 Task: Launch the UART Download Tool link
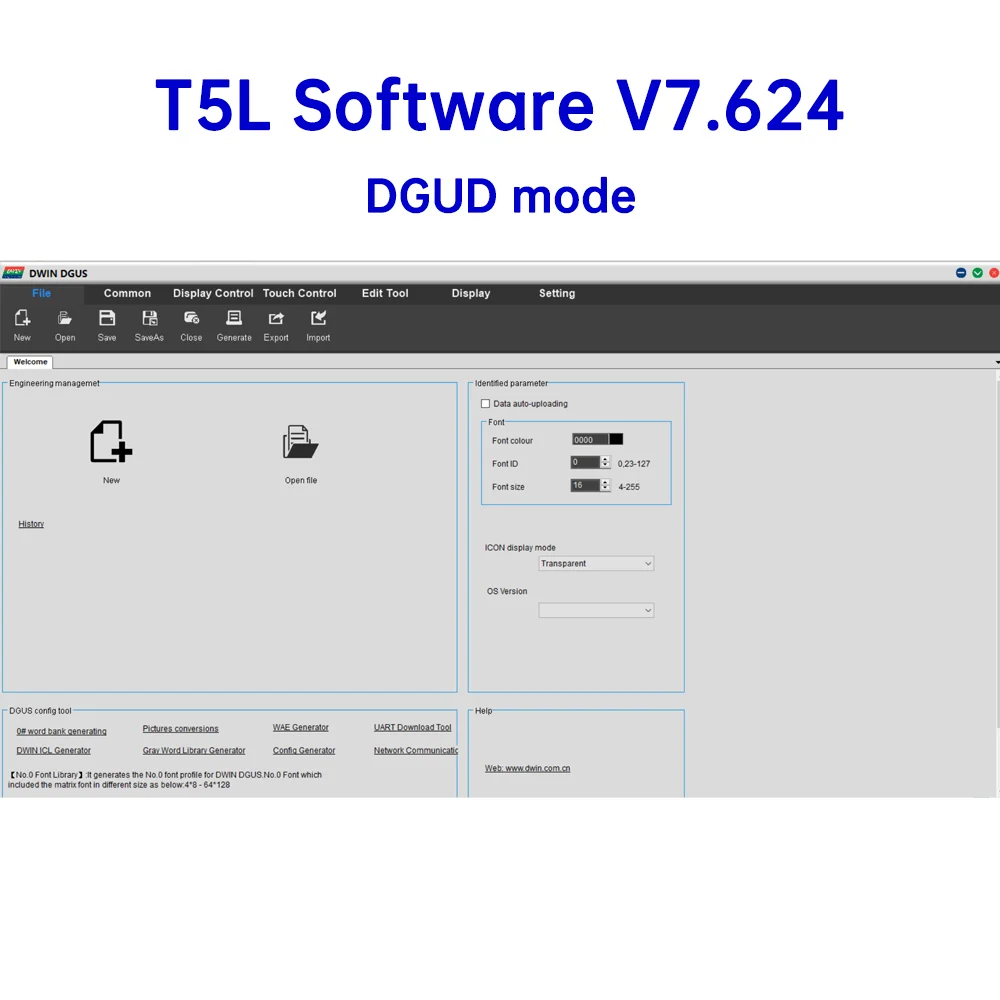(413, 728)
